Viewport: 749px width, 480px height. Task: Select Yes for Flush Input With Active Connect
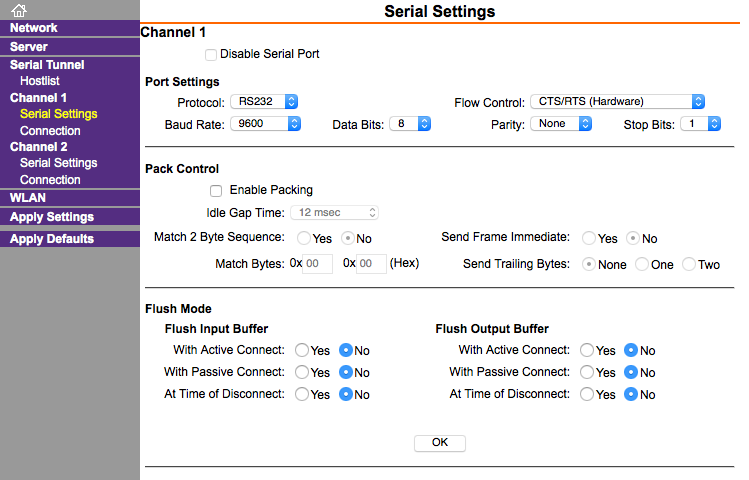coord(302,351)
